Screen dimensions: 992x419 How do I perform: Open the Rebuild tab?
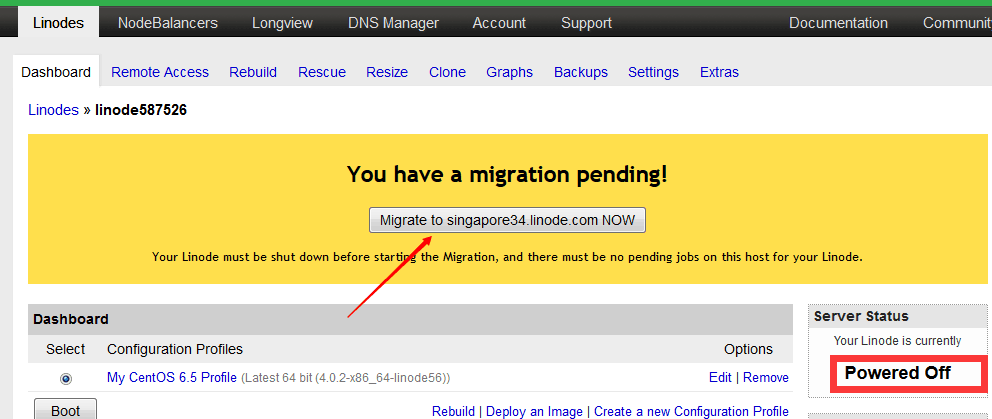253,72
